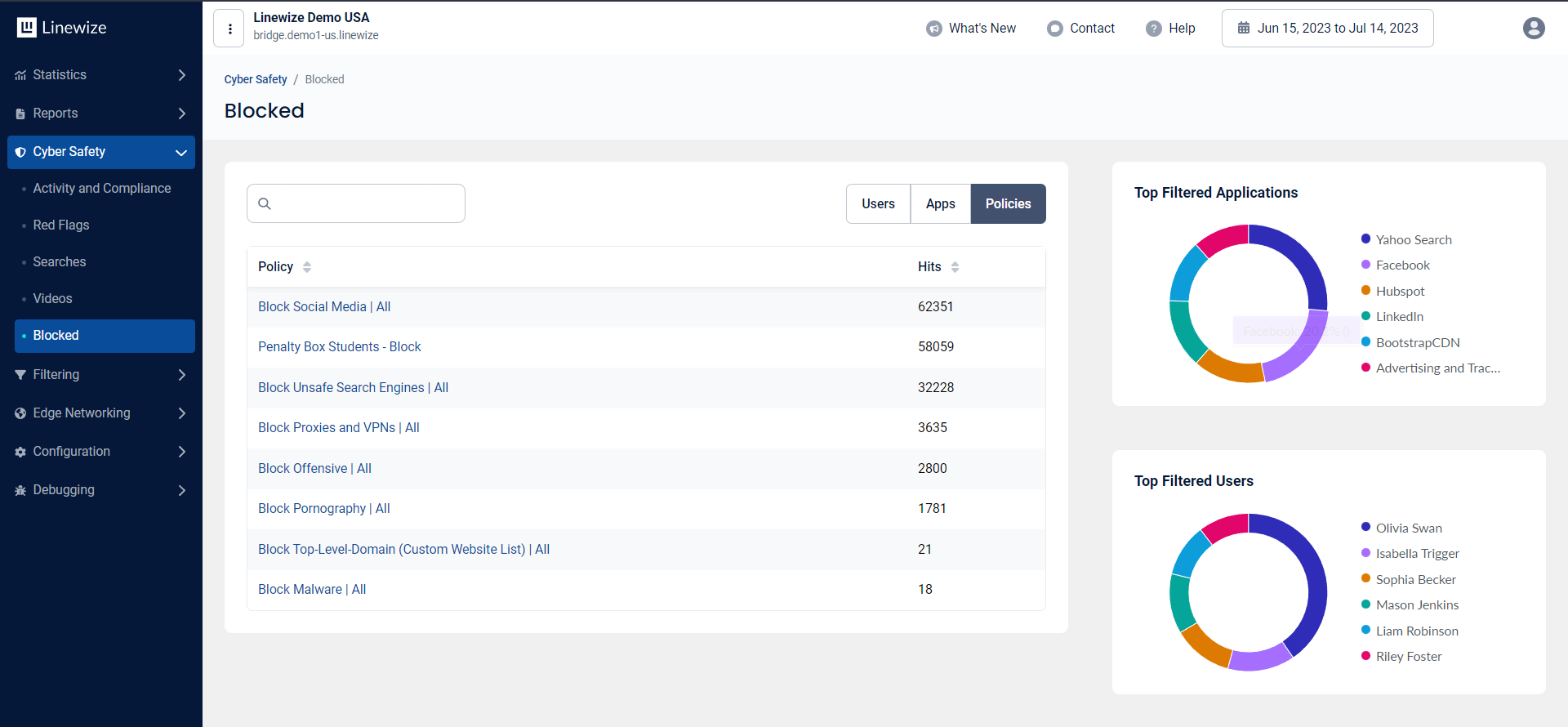Open the three-dot menu beside Linewize Demo USA
The height and width of the screenshot is (727, 1568).
(229, 29)
